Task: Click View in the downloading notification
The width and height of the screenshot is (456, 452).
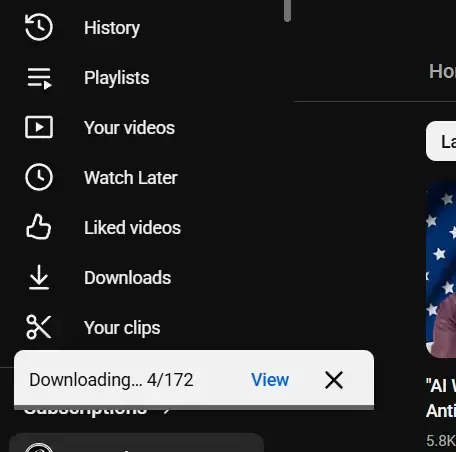Action: pyautogui.click(x=270, y=380)
